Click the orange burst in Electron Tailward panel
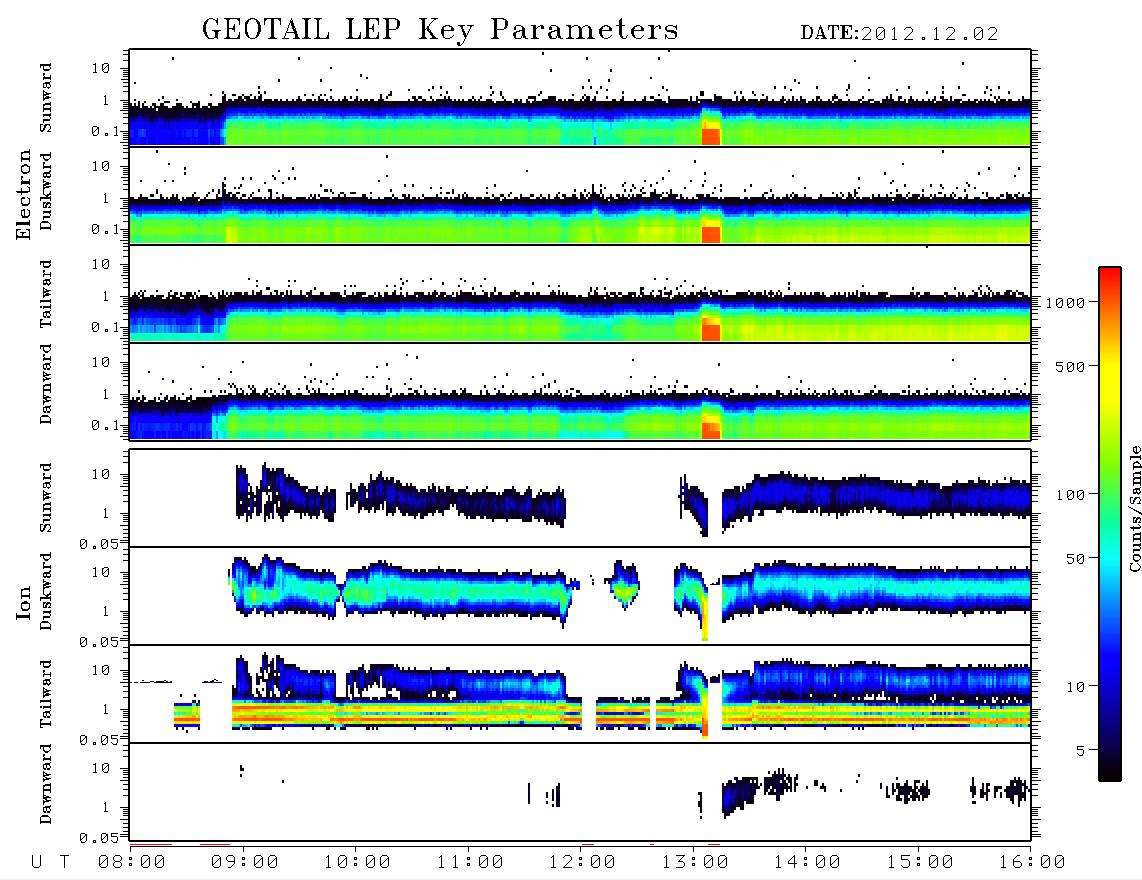Image resolution: width=1142 pixels, height=880 pixels. coord(711,331)
